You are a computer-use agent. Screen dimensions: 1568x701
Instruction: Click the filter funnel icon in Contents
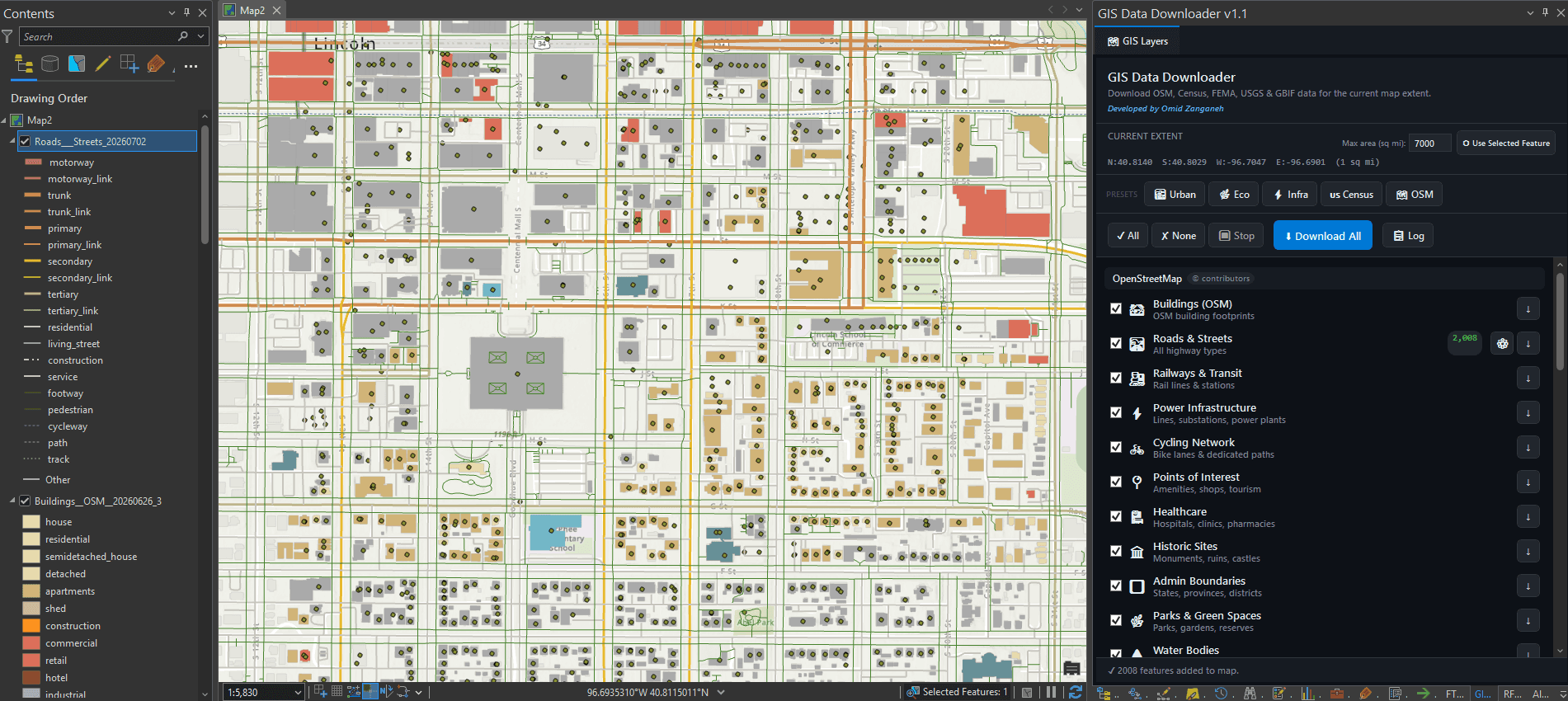[7, 36]
